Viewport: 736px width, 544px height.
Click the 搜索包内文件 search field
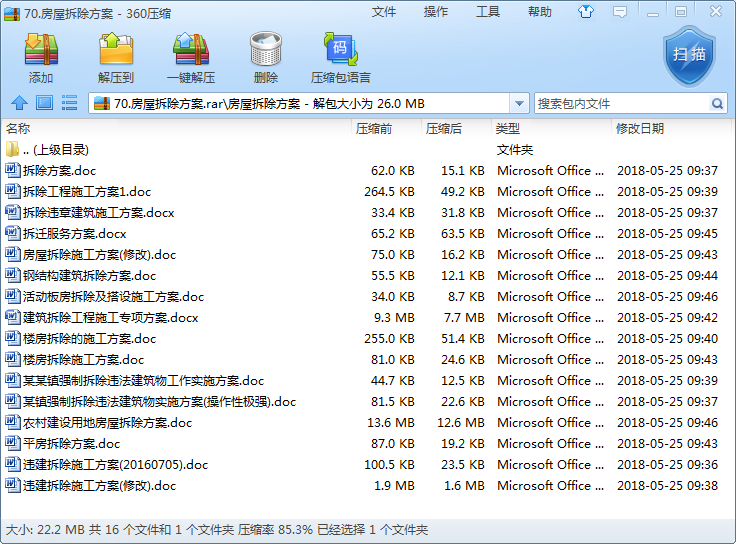coord(620,104)
